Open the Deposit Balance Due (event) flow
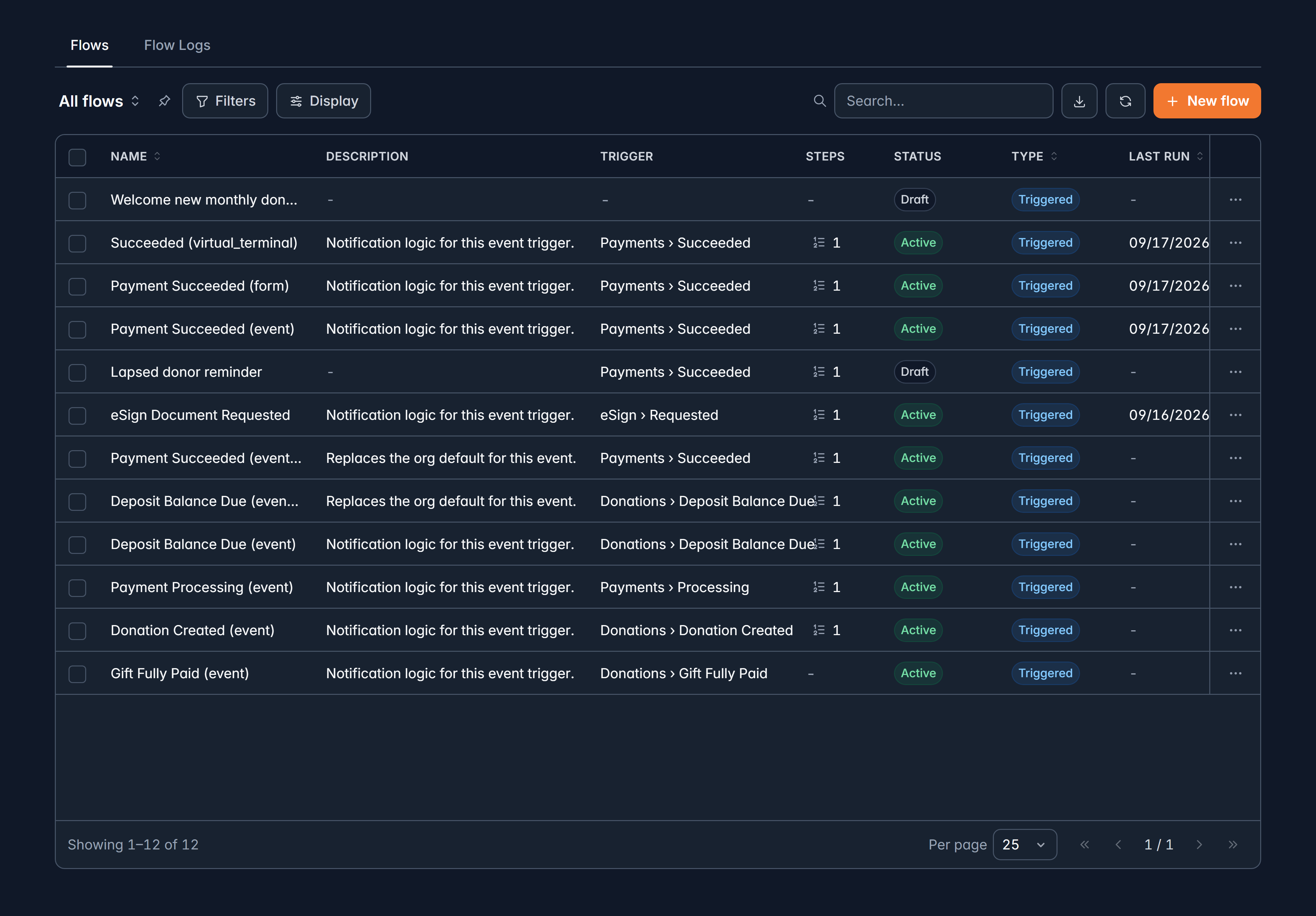 203,544
